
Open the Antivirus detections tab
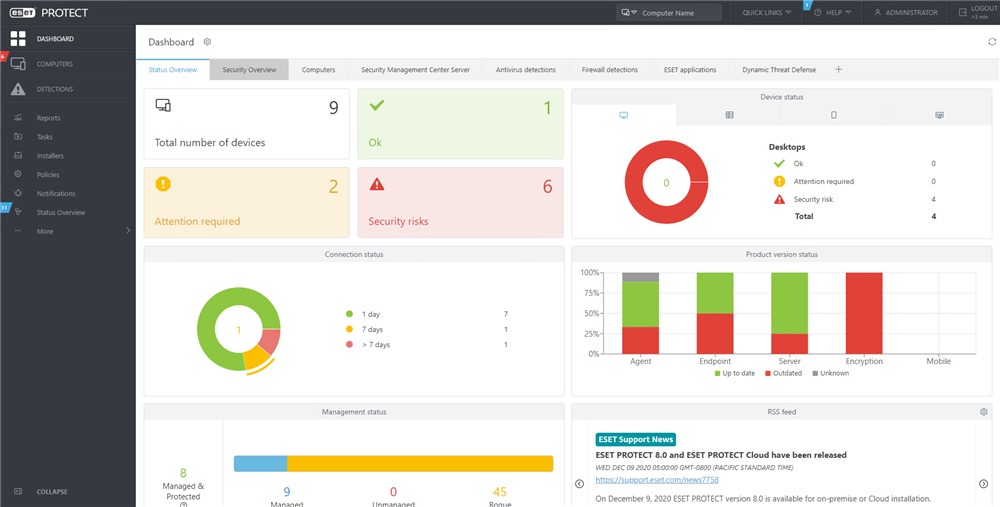coord(525,70)
